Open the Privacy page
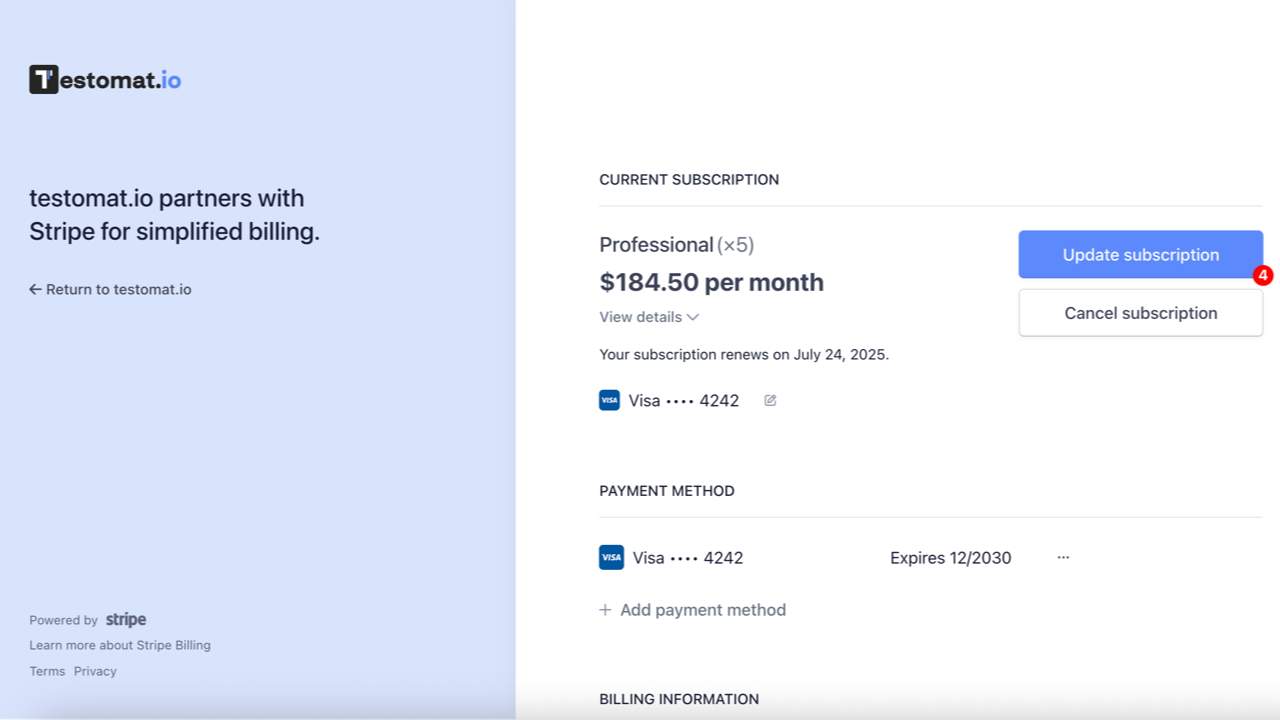Screen dimensions: 1280x720 coord(95,671)
